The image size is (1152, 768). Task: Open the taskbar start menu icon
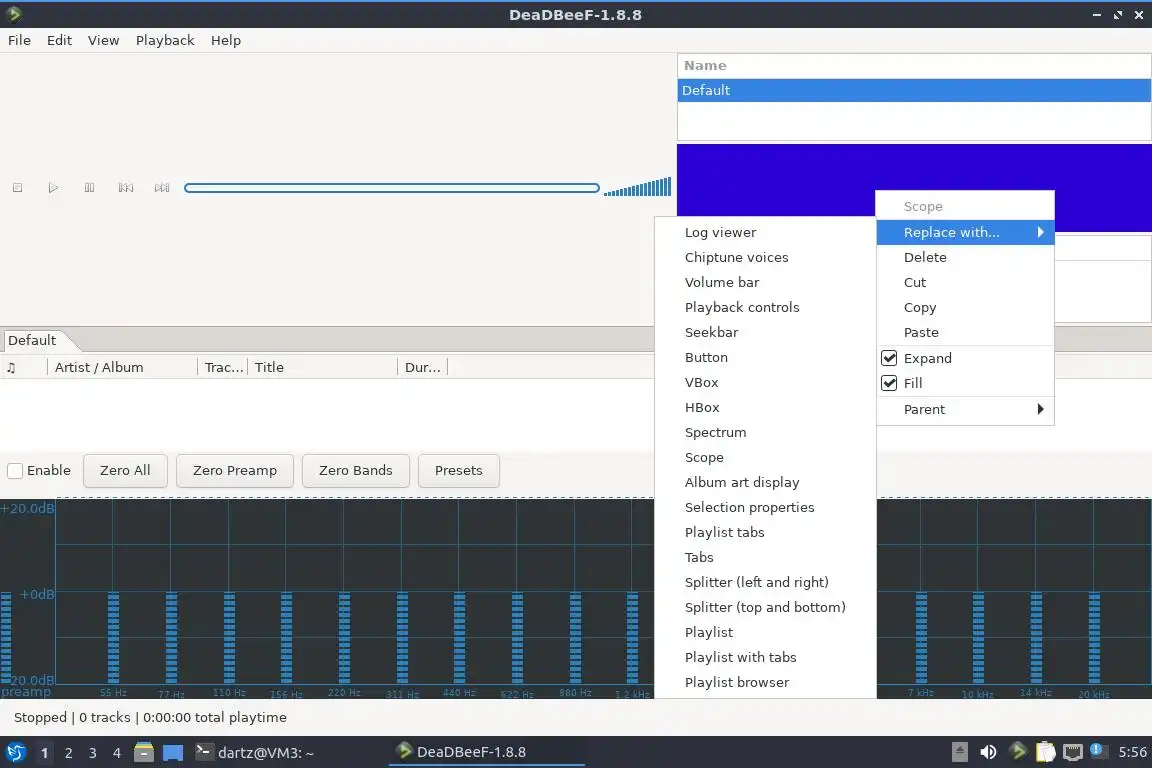point(15,753)
